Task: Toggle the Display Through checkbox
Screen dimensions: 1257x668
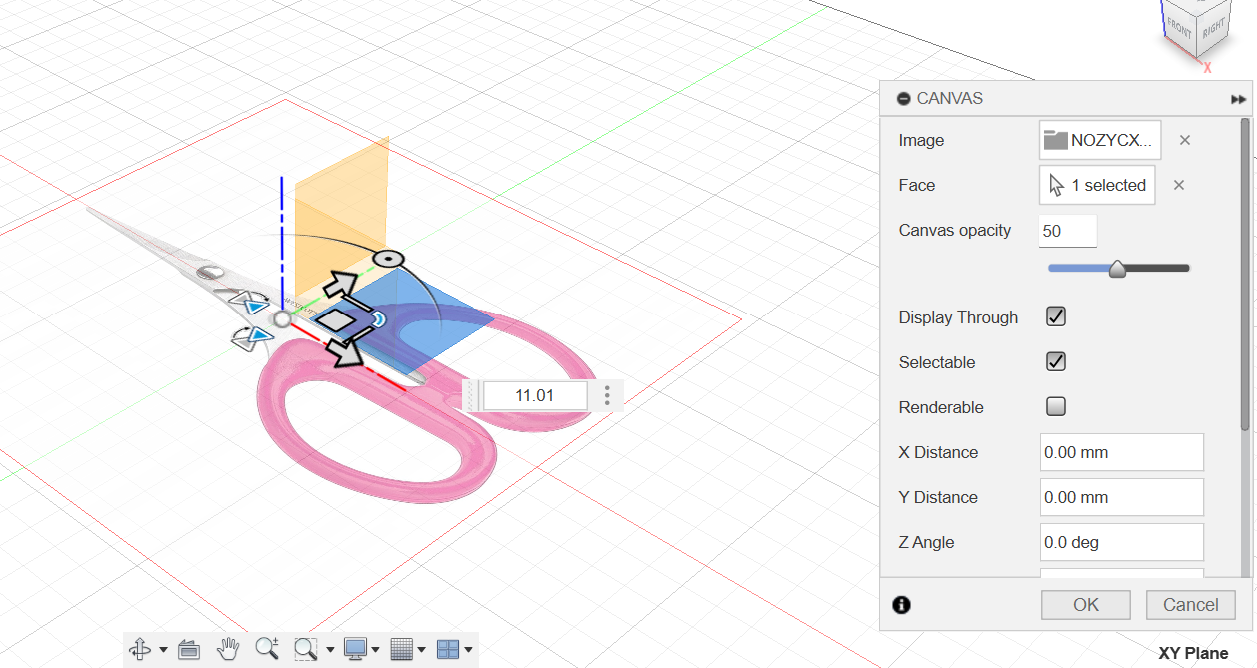Action: click(x=1055, y=317)
